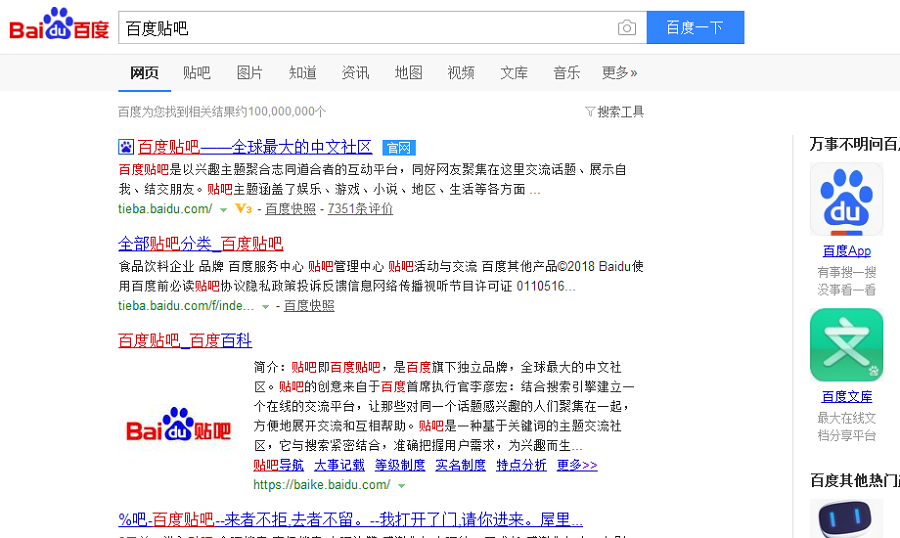Switch to the 地图 tab

click(408, 73)
